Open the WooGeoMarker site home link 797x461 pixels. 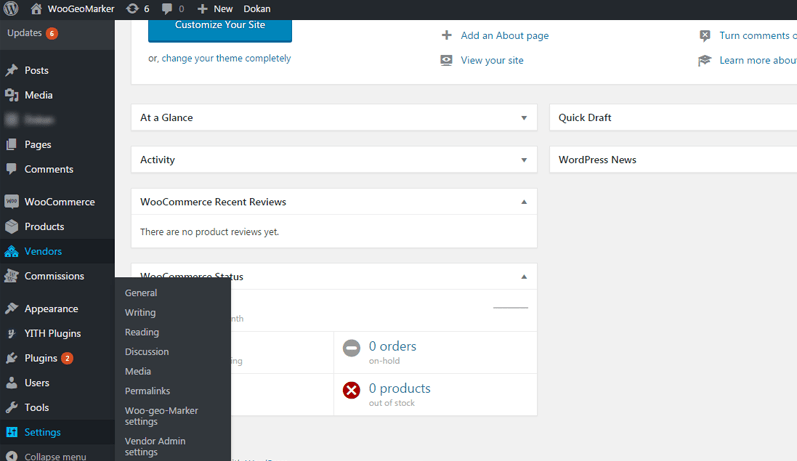(72, 9)
